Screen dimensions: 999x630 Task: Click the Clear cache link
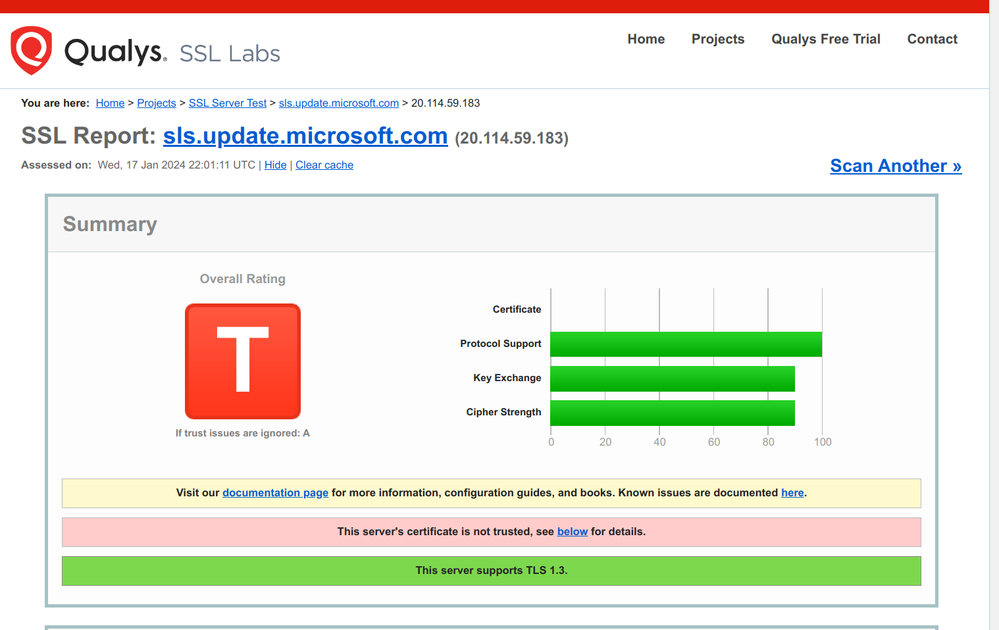point(324,165)
